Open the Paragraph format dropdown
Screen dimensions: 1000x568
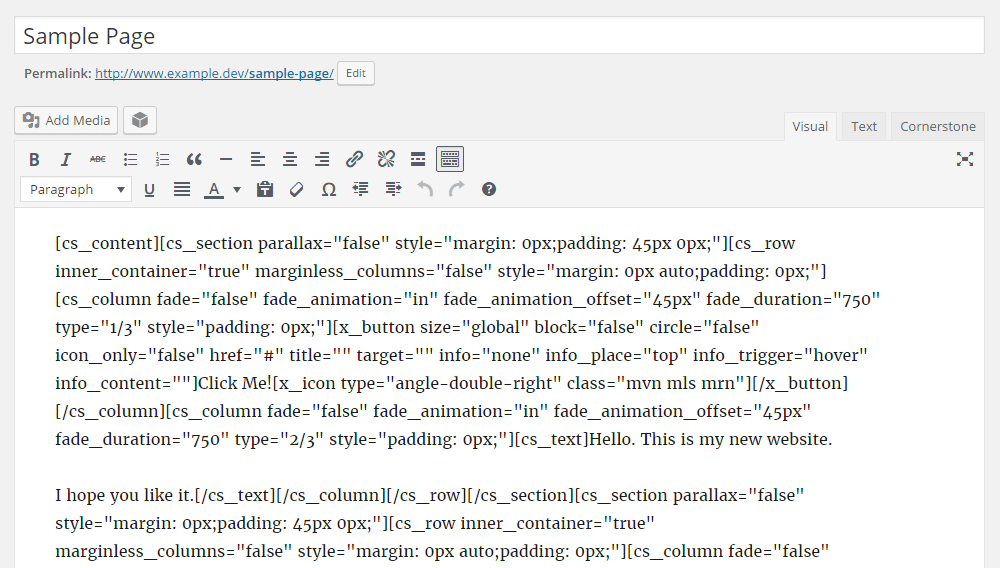pos(76,189)
